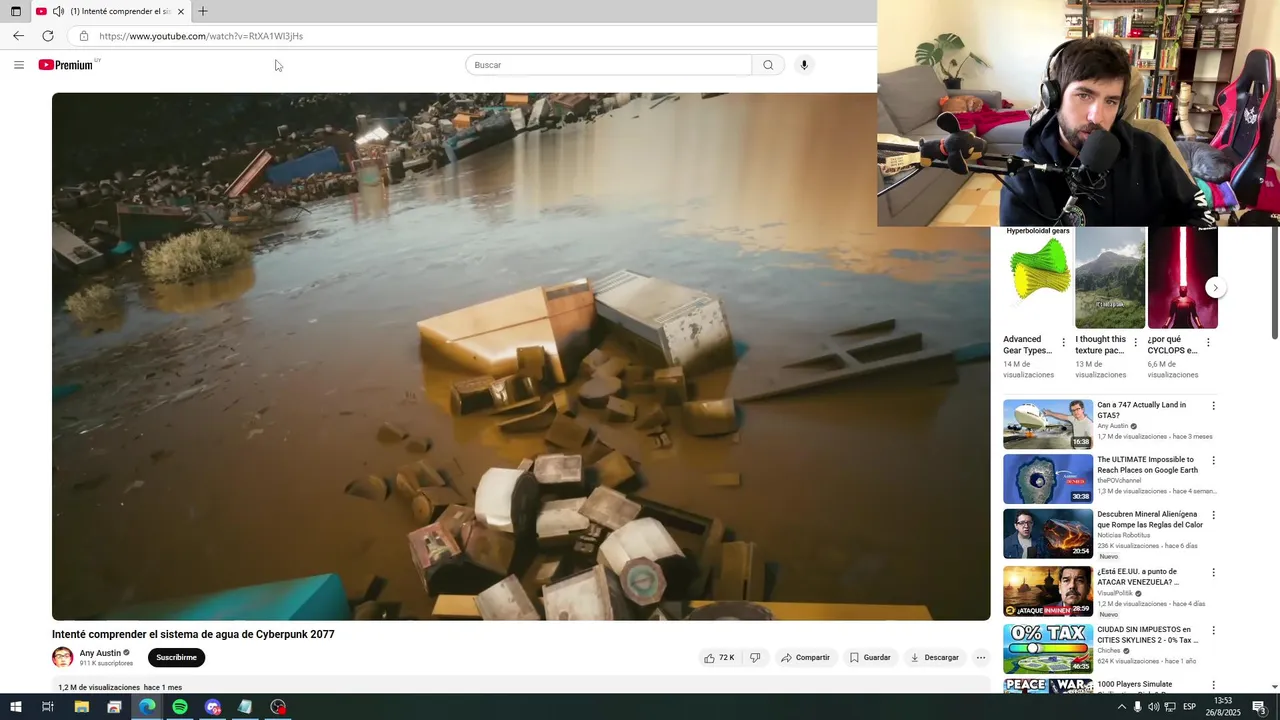Open File Explorer from taskbar
This screenshot has height=720, width=1280.
tap(82, 707)
